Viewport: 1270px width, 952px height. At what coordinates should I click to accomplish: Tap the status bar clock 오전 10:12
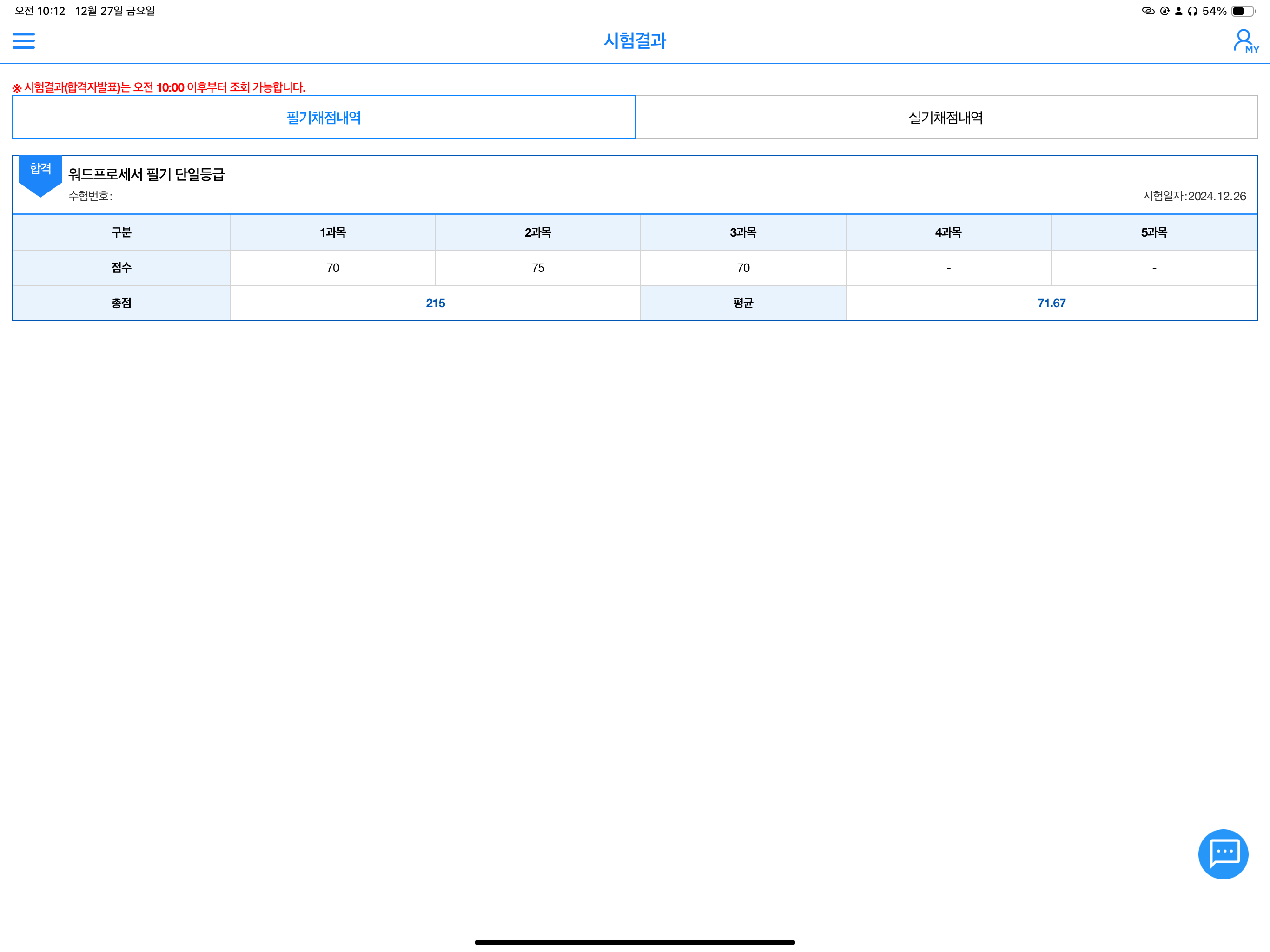40,11
